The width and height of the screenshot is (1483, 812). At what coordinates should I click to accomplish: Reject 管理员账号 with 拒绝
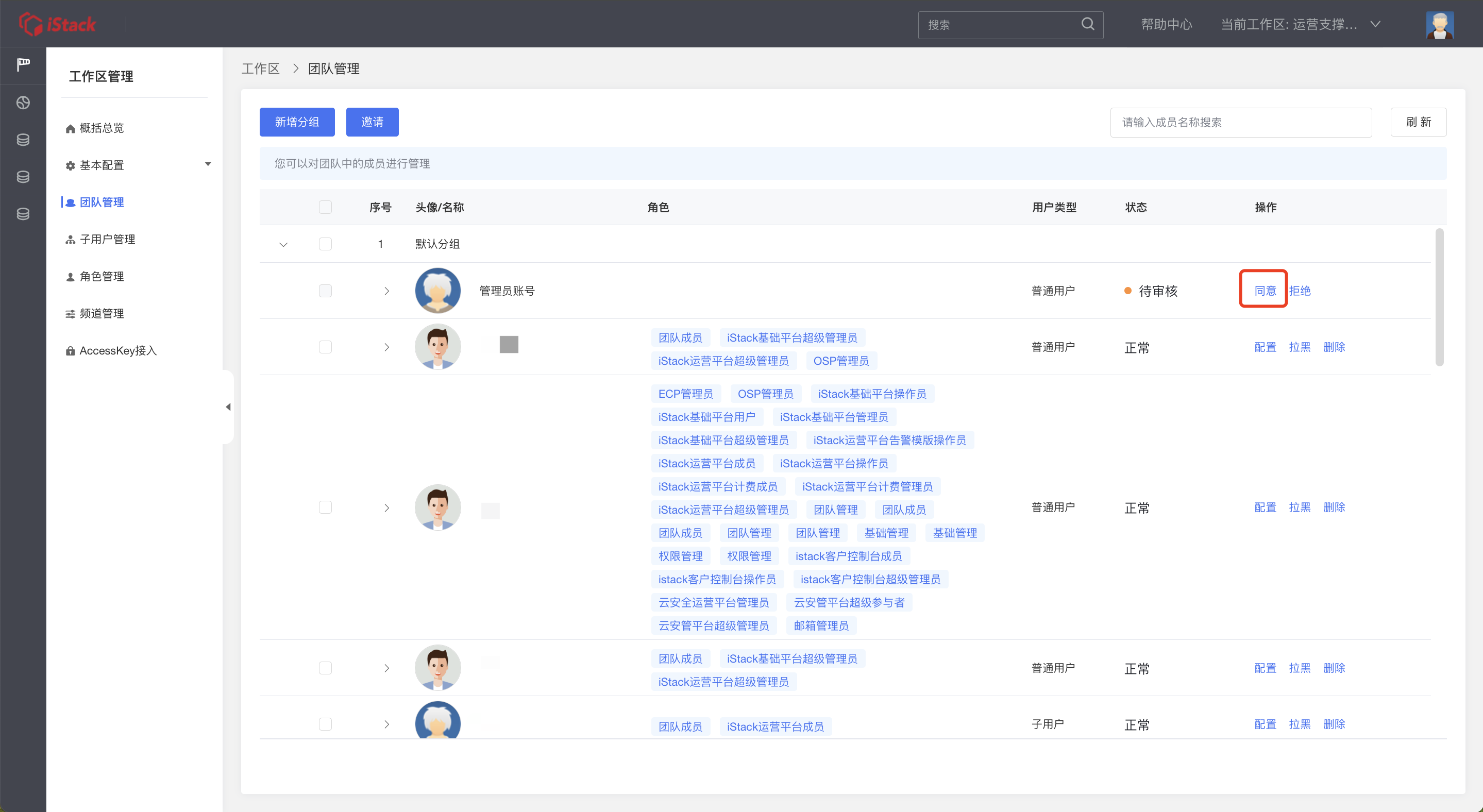pos(1300,291)
